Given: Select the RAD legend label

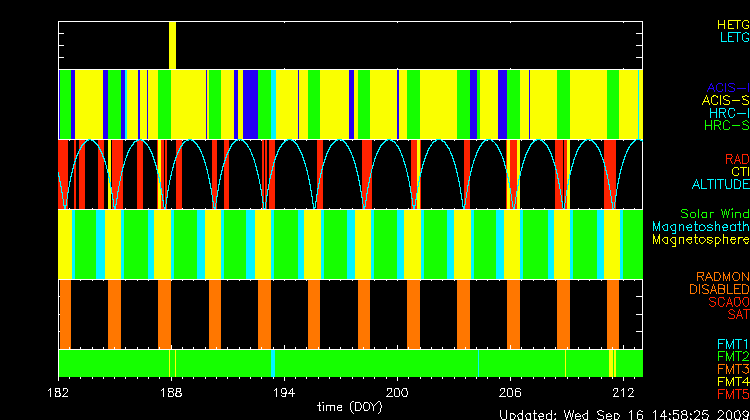Looking at the screenshot, I should 736,159.
